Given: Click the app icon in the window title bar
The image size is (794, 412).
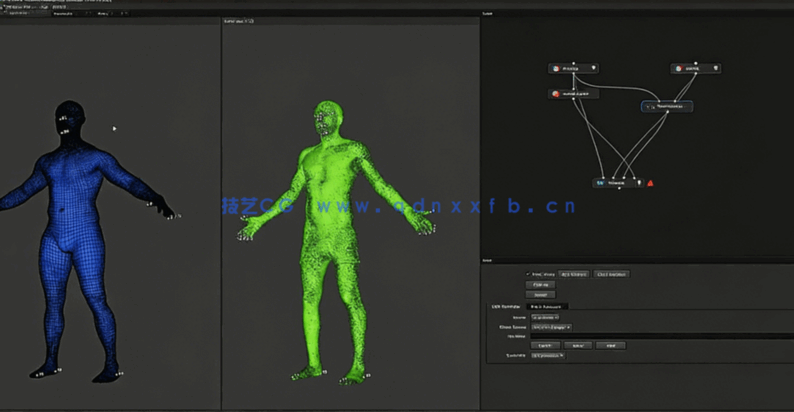Looking at the screenshot, I should [x=3, y=5].
